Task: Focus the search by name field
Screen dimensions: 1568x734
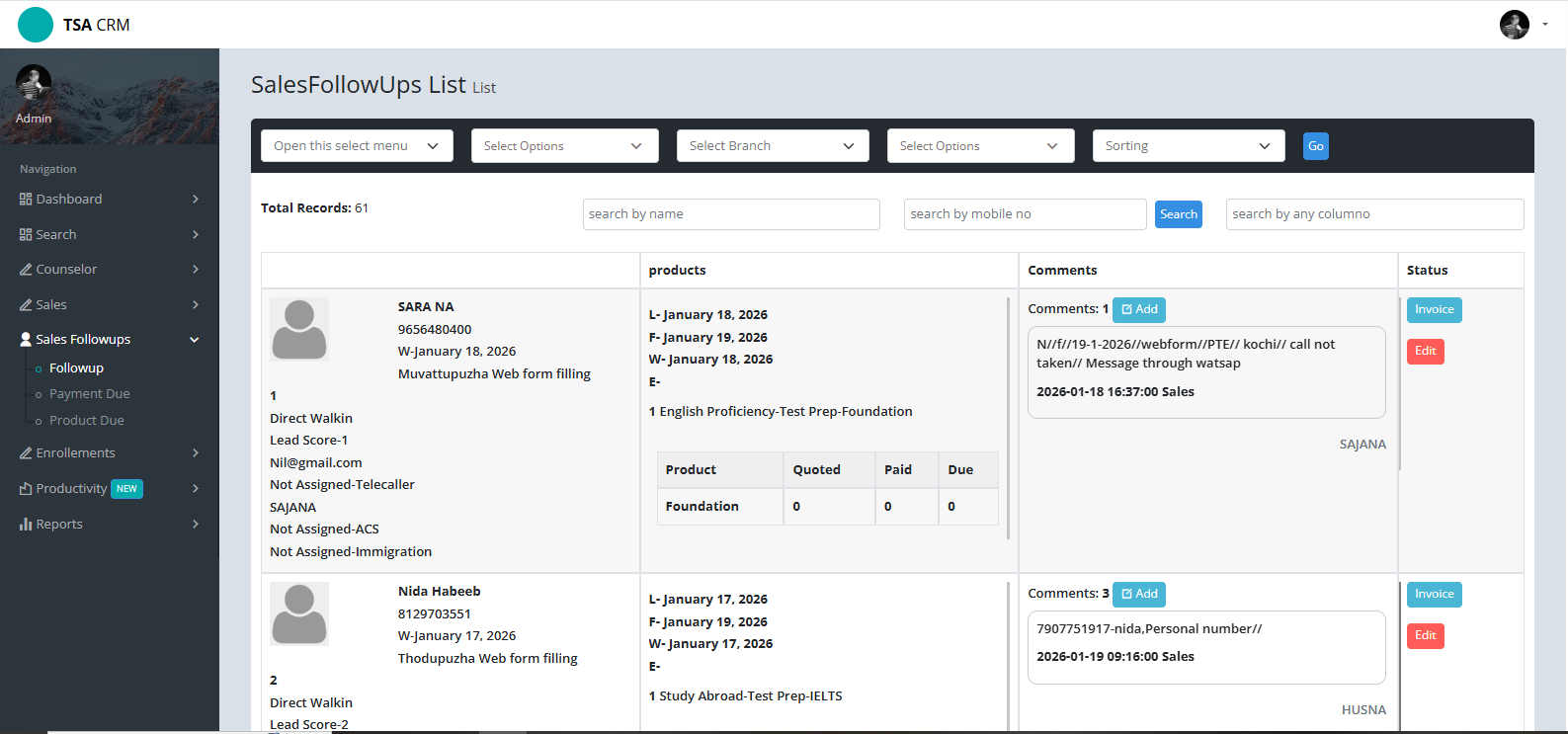Action: point(730,214)
